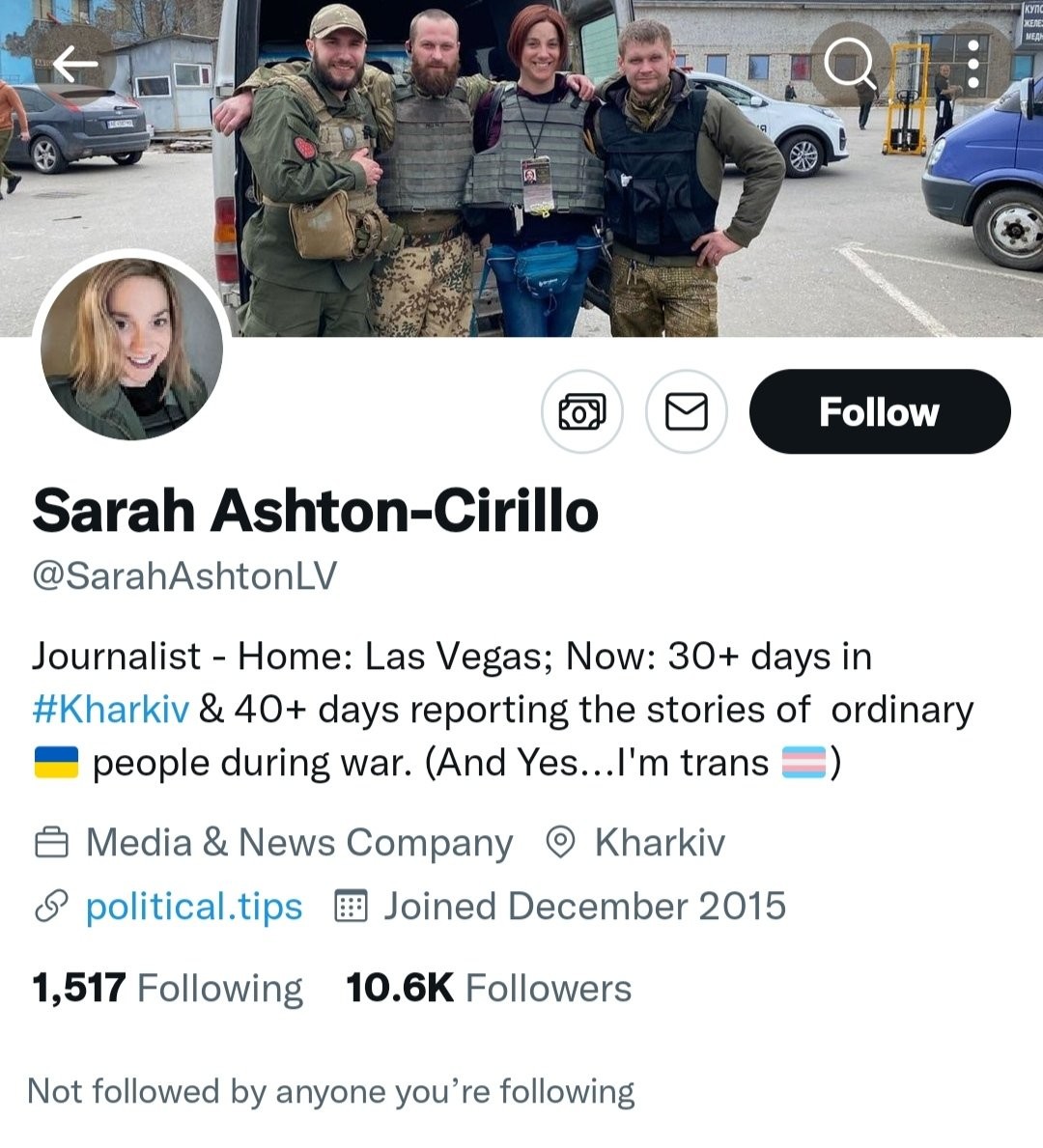This screenshot has width=1043, height=1148.
Task: Click the briefcase category icon
Action: pos(52,843)
